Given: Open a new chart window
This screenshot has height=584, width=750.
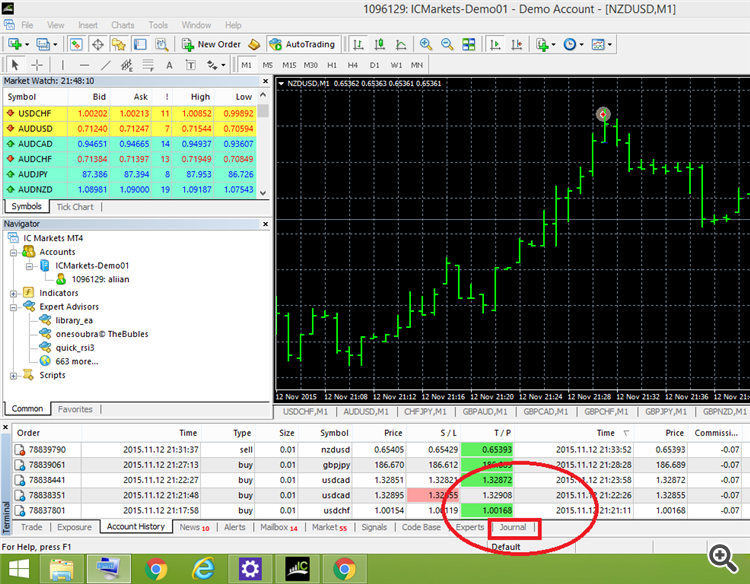Looking at the screenshot, I should pyautogui.click(x=15, y=44).
